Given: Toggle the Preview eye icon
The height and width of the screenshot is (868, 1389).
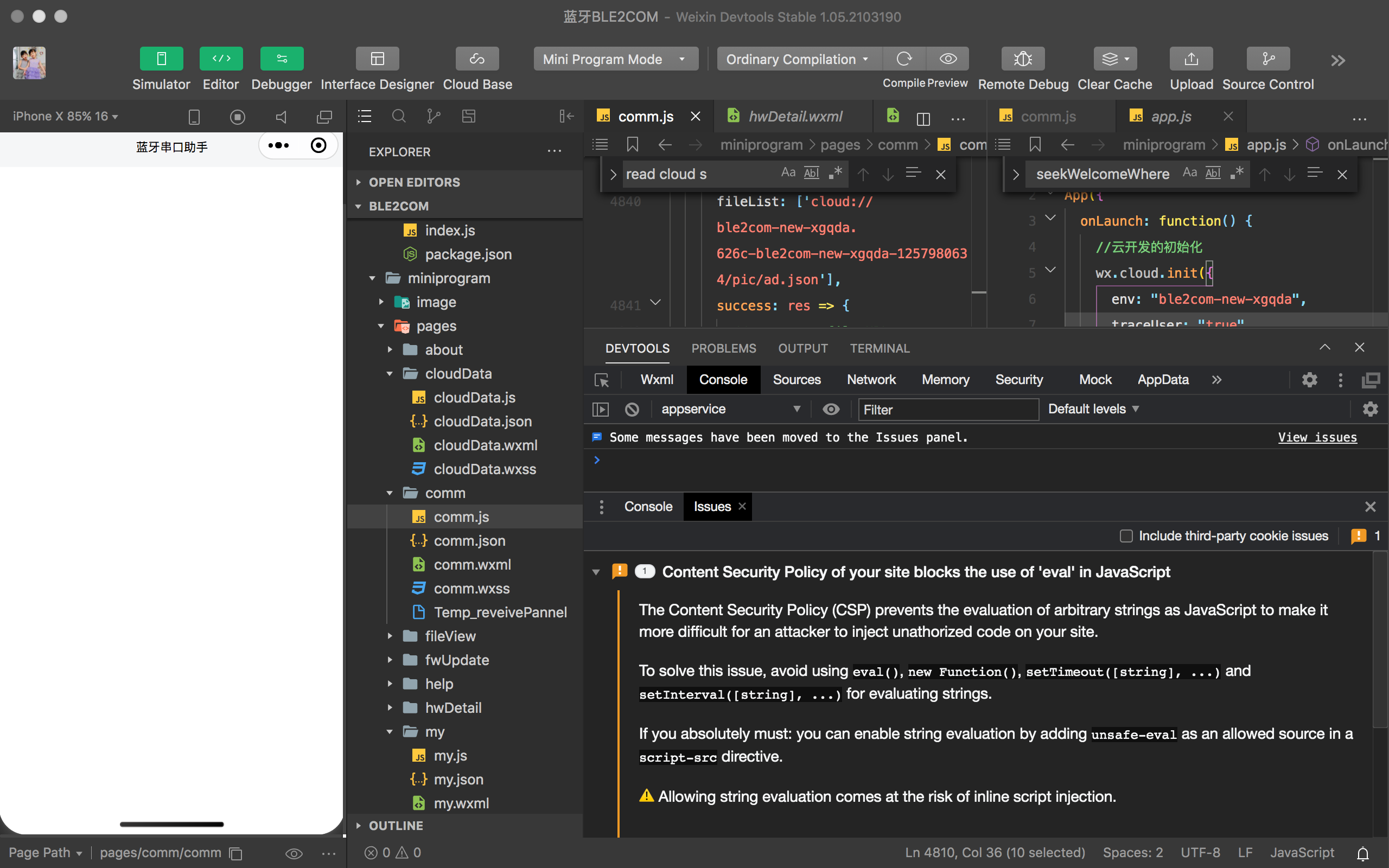Looking at the screenshot, I should (948, 59).
